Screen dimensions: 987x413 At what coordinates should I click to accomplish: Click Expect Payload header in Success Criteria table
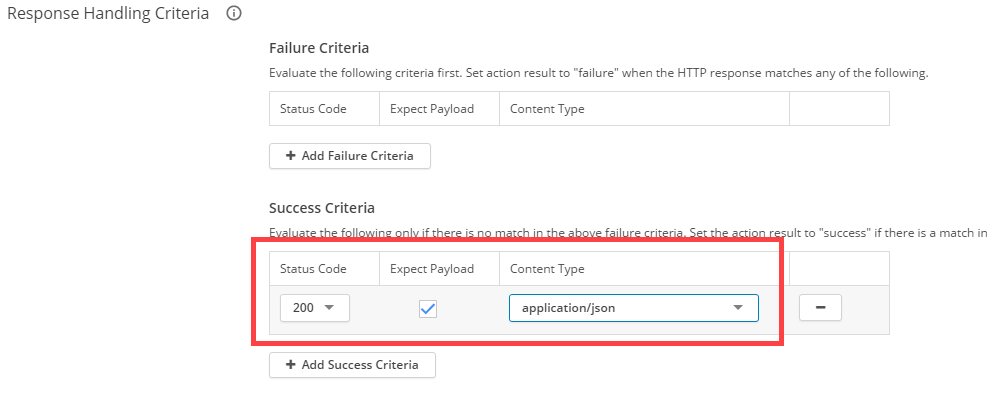431,269
